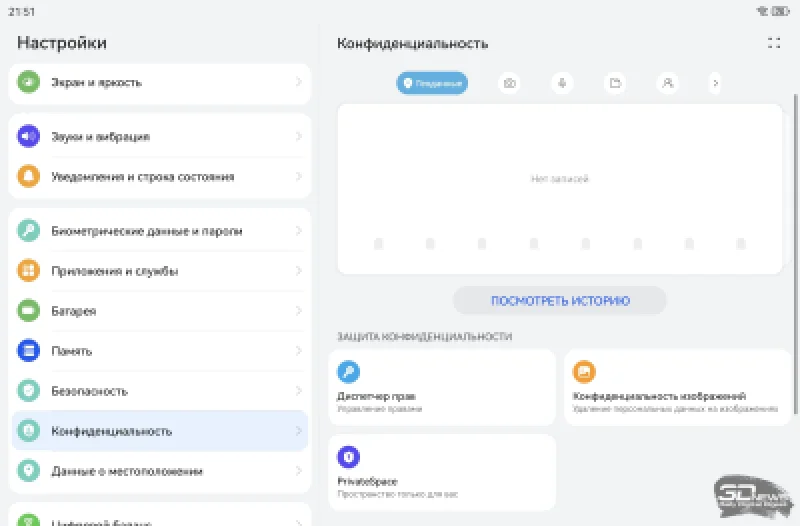Open Уведомления и строка состояния settings
800x526 pixels.
[x=143, y=177]
